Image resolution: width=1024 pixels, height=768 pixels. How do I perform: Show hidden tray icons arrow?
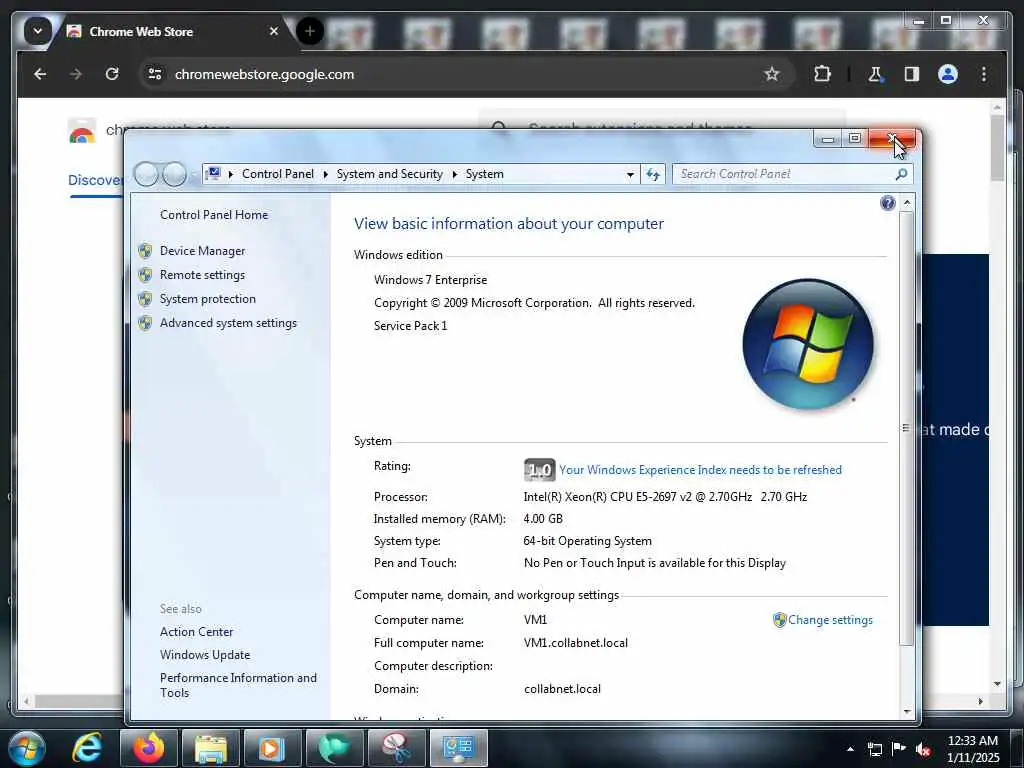click(850, 749)
